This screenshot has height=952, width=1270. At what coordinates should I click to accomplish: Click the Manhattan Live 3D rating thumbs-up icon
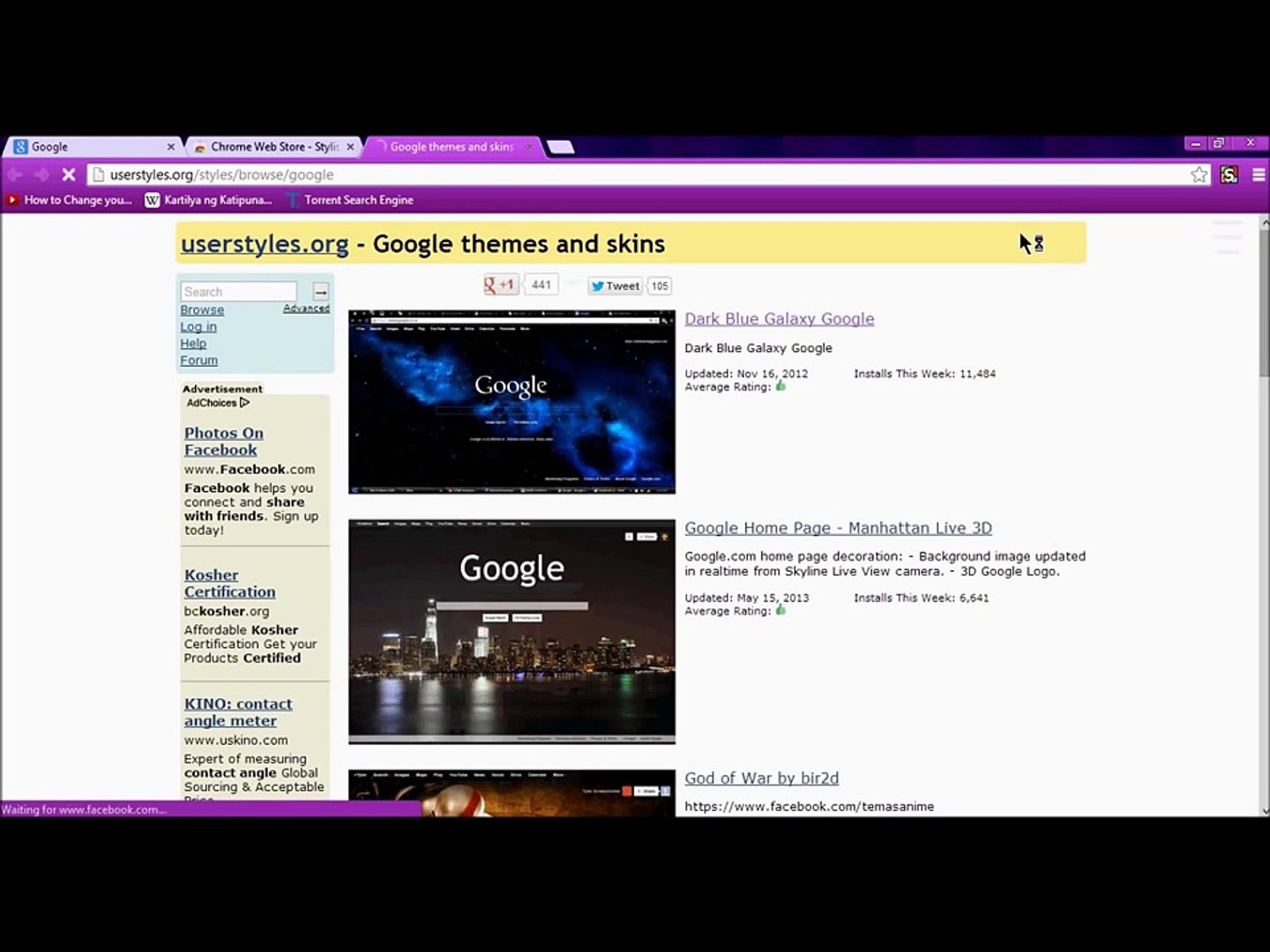(781, 610)
